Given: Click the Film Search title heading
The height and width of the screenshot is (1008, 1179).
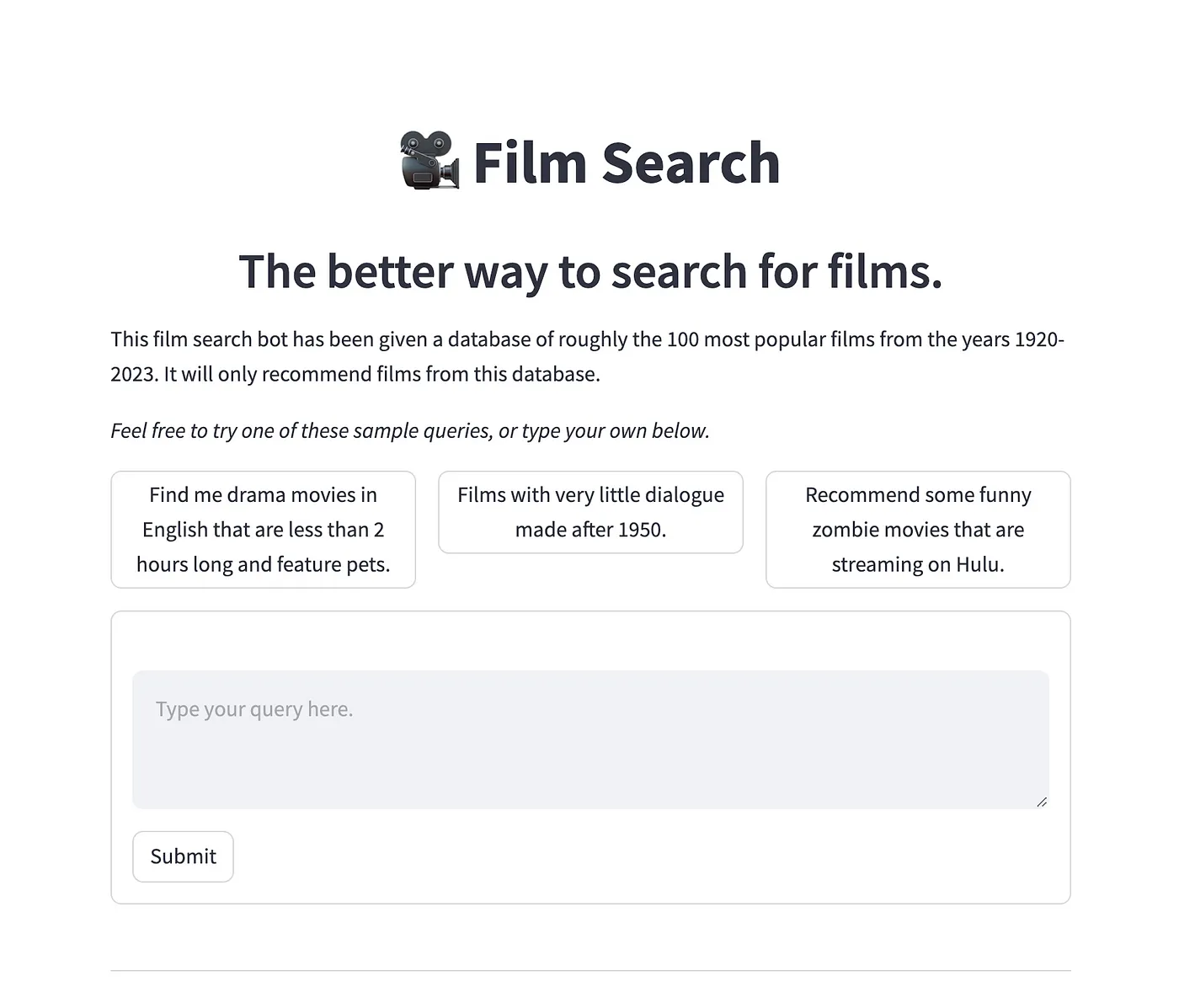Looking at the screenshot, I should tap(589, 162).
